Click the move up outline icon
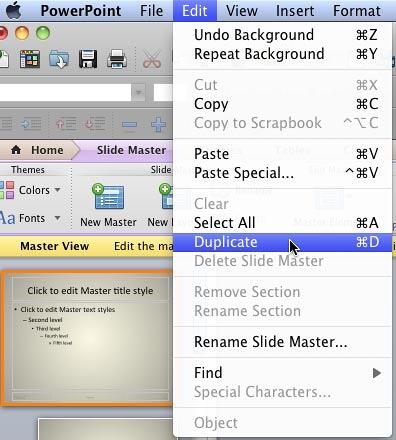This screenshot has height=440, width=396. pos(66,124)
